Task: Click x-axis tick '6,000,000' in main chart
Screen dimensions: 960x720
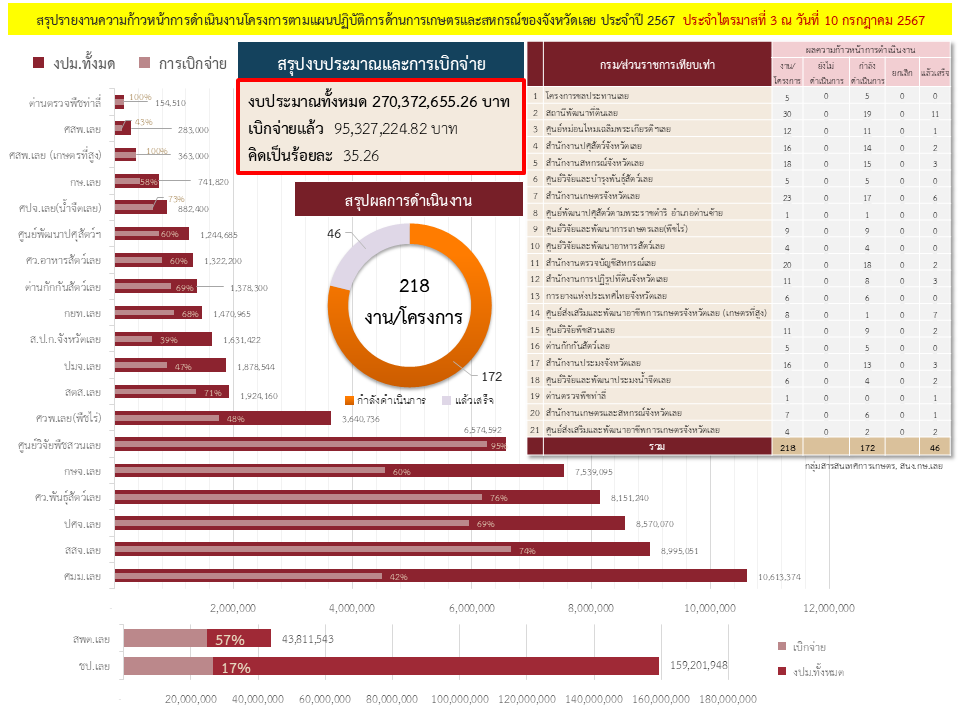Action: coord(471,608)
